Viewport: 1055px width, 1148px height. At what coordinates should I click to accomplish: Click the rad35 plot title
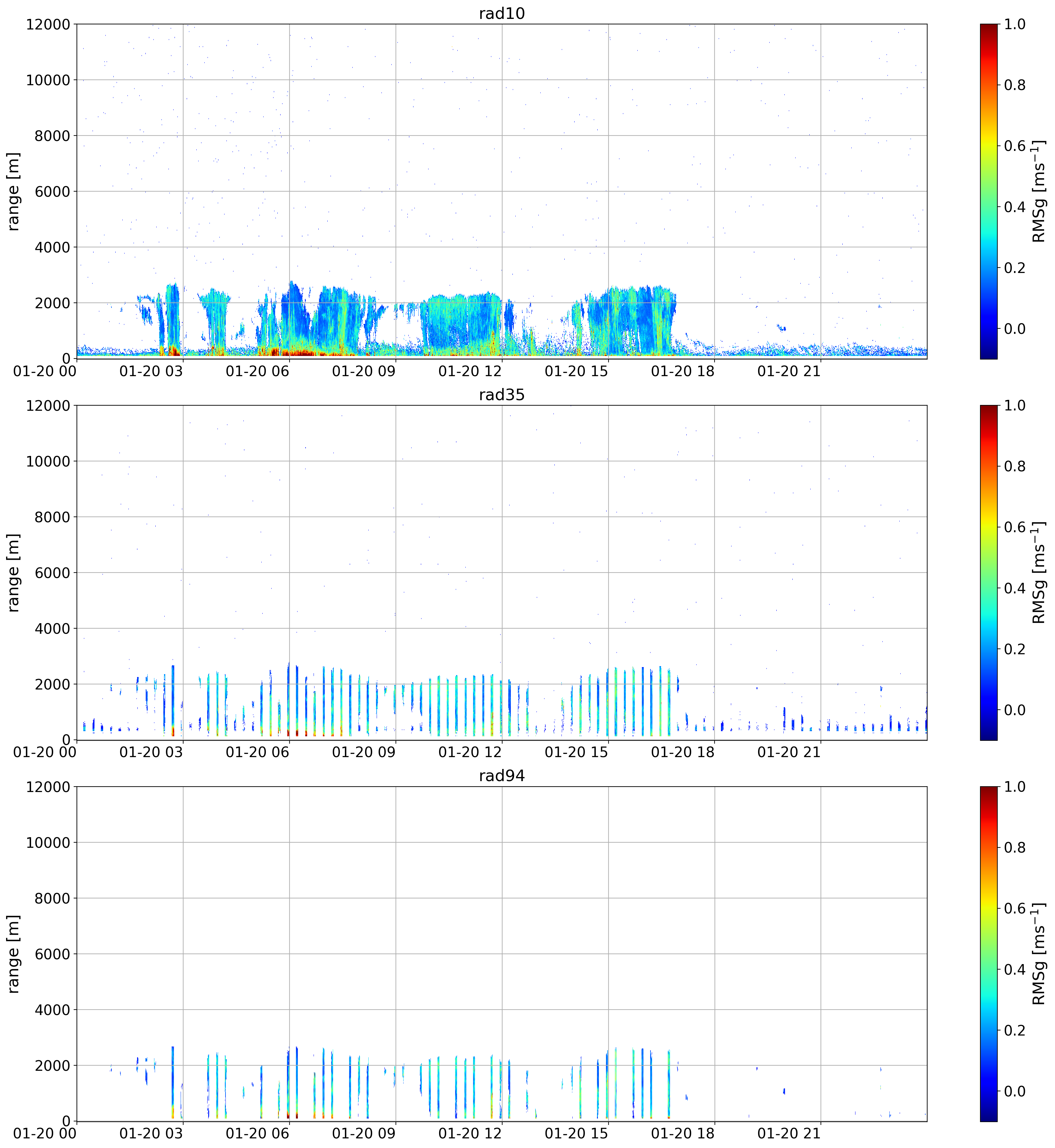coord(501,395)
